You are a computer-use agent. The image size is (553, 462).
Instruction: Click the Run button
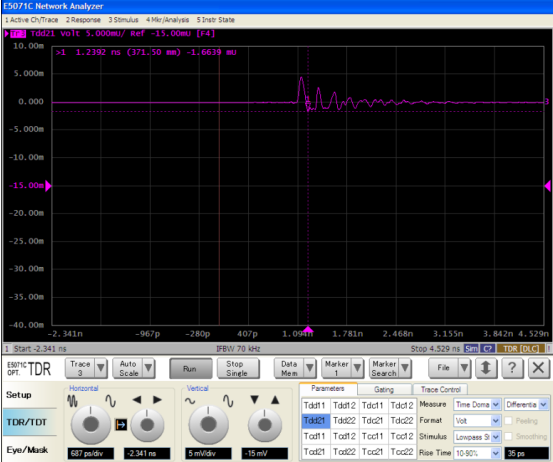[190, 369]
